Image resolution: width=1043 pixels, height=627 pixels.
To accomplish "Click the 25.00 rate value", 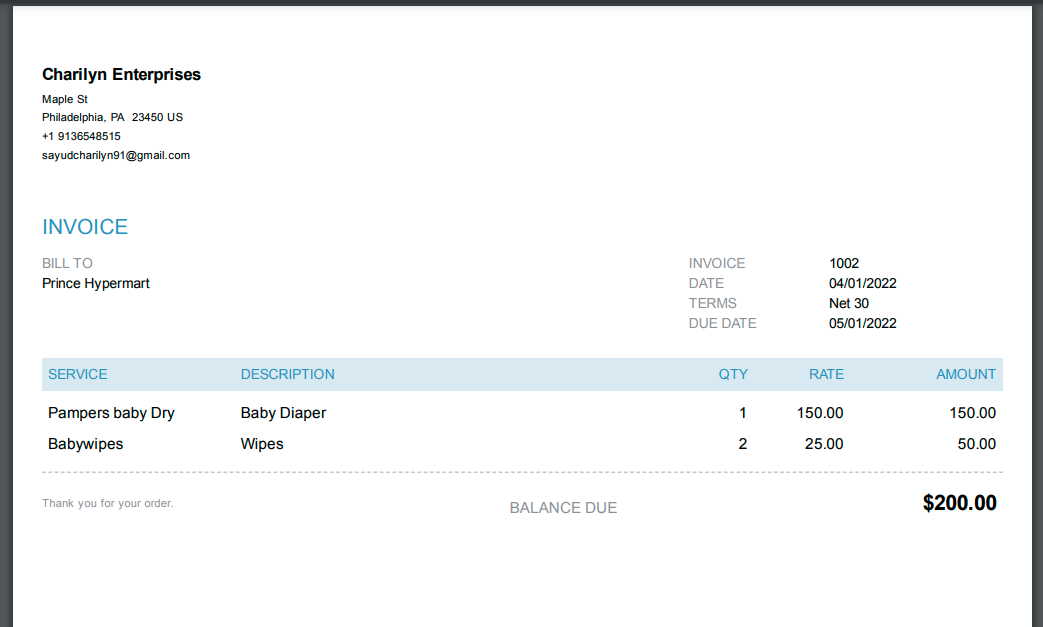I will [823, 444].
